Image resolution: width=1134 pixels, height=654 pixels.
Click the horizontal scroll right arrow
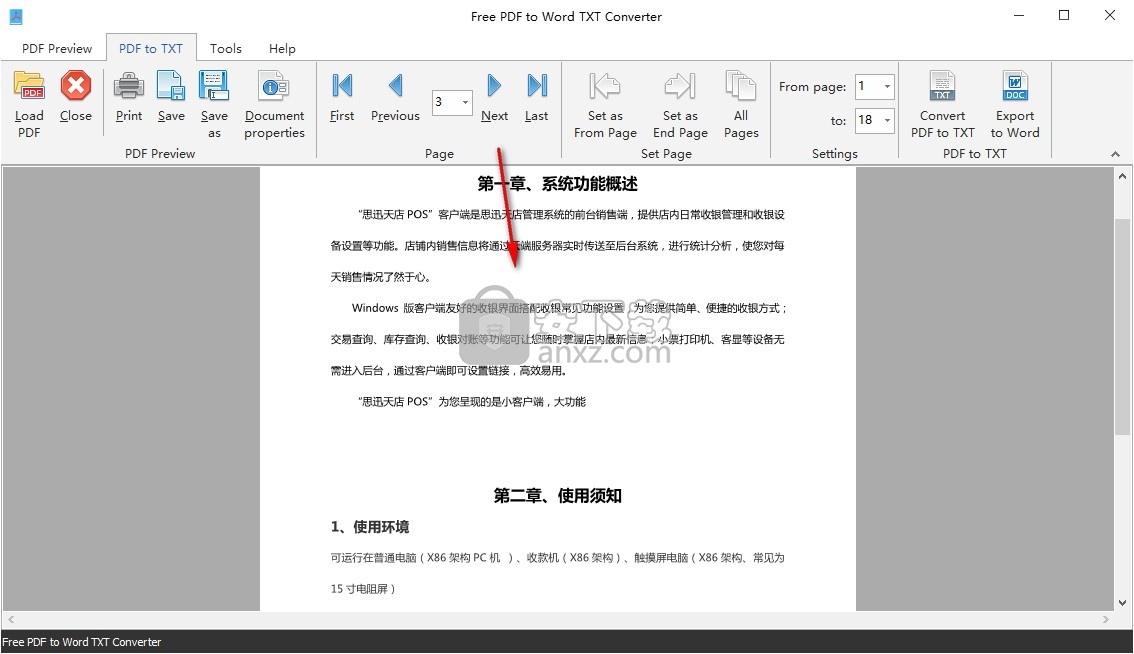pyautogui.click(x=1105, y=619)
